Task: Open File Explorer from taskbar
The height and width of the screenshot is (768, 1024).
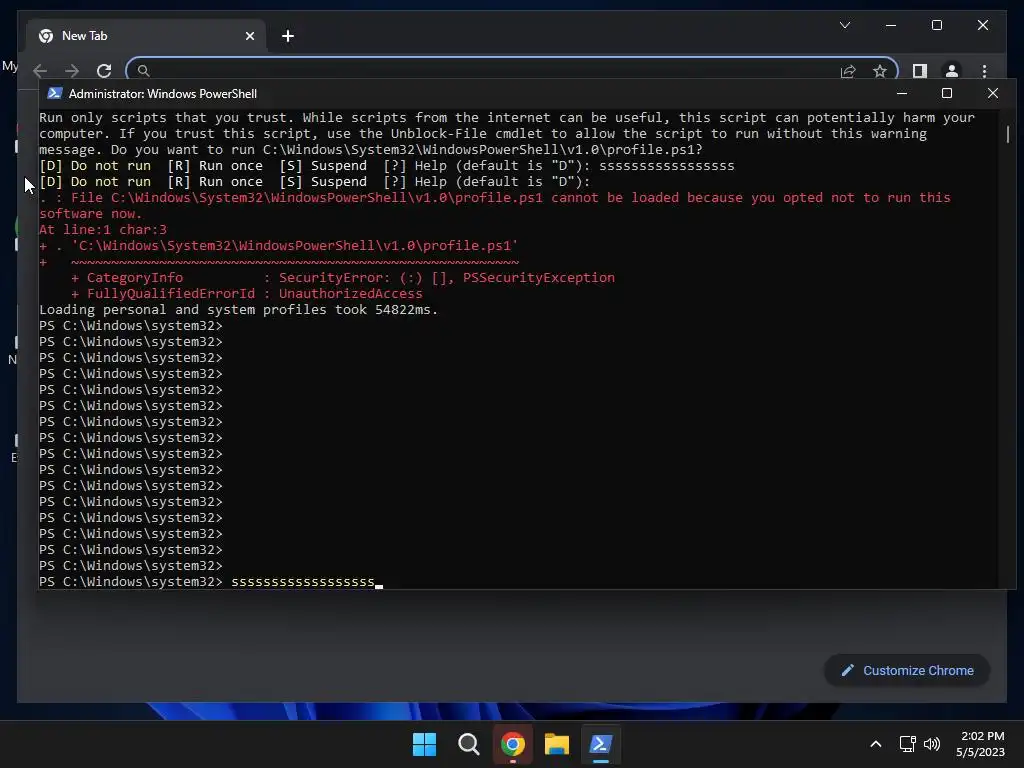Action: pyautogui.click(x=556, y=744)
